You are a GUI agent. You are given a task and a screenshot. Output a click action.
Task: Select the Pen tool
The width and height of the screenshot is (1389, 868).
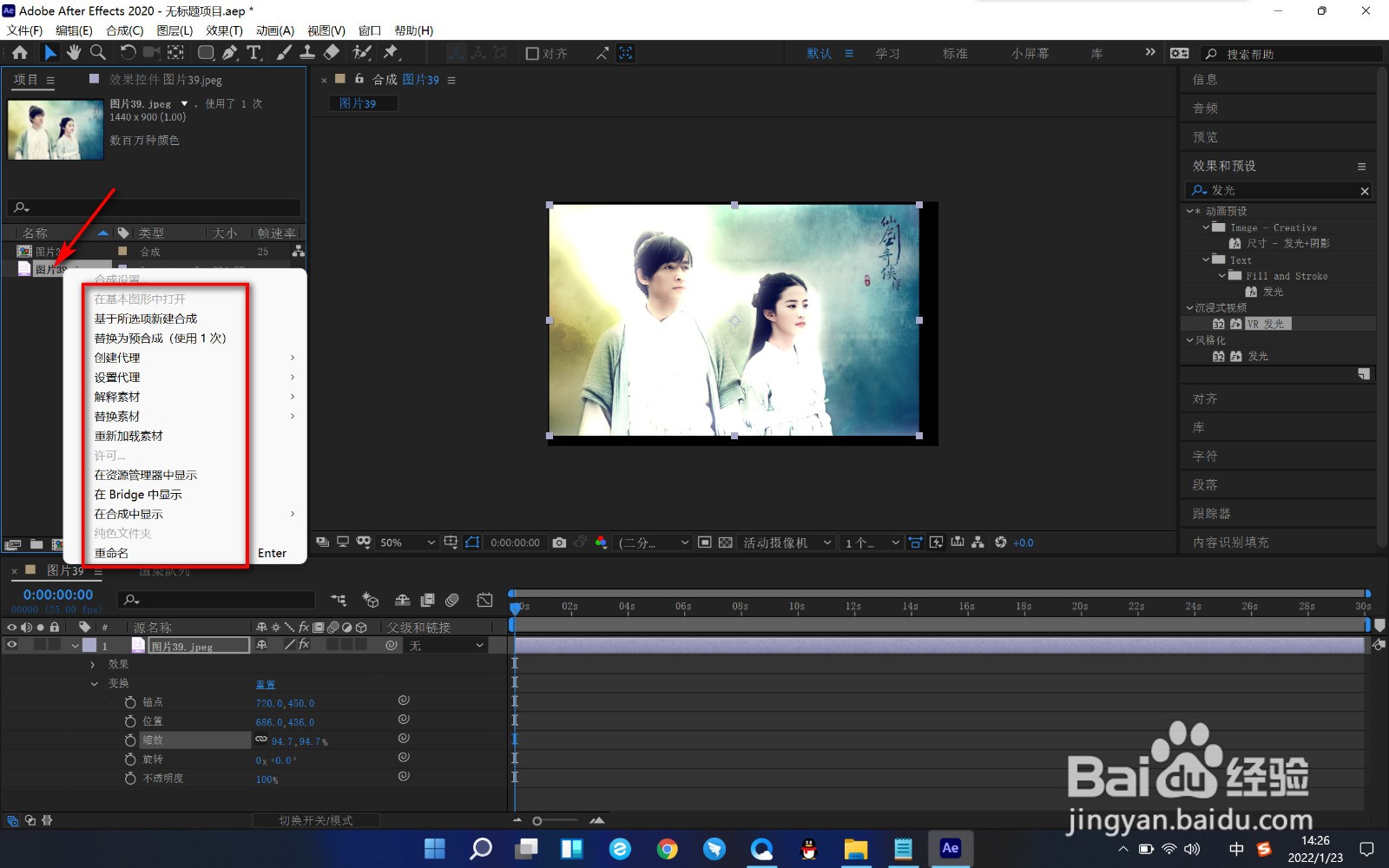(230, 53)
